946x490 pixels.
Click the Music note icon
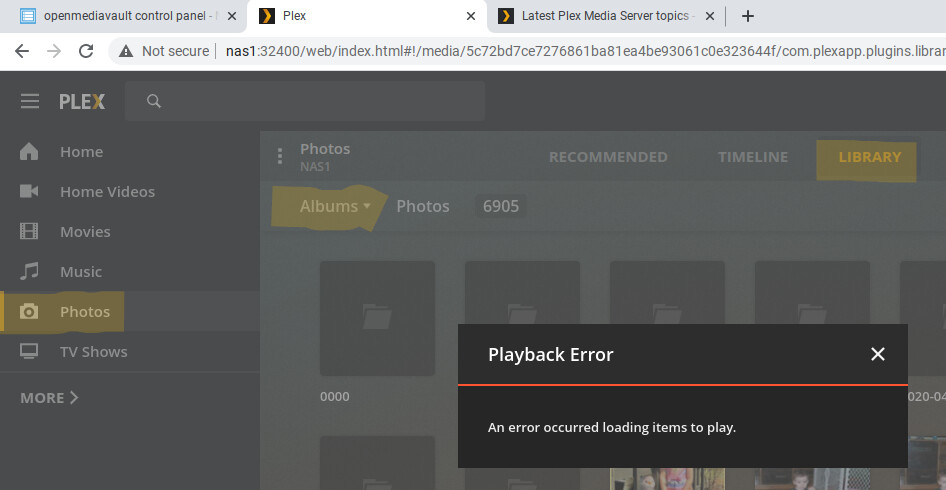29,272
